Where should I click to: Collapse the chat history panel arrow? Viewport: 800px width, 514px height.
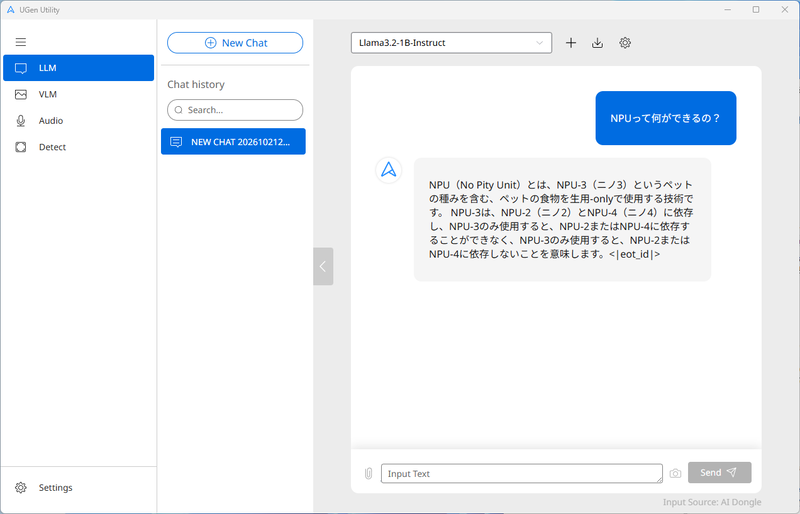tap(323, 266)
